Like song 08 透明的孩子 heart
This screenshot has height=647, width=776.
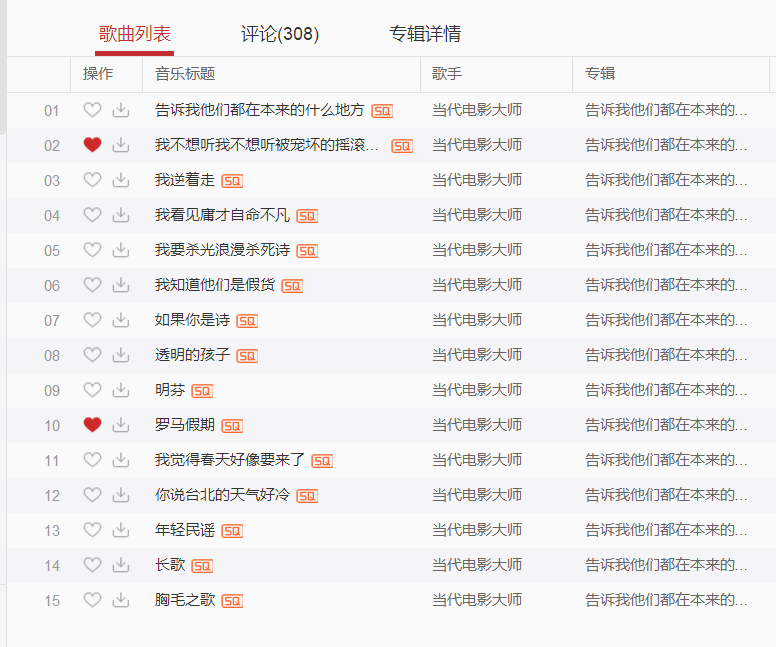coord(92,354)
